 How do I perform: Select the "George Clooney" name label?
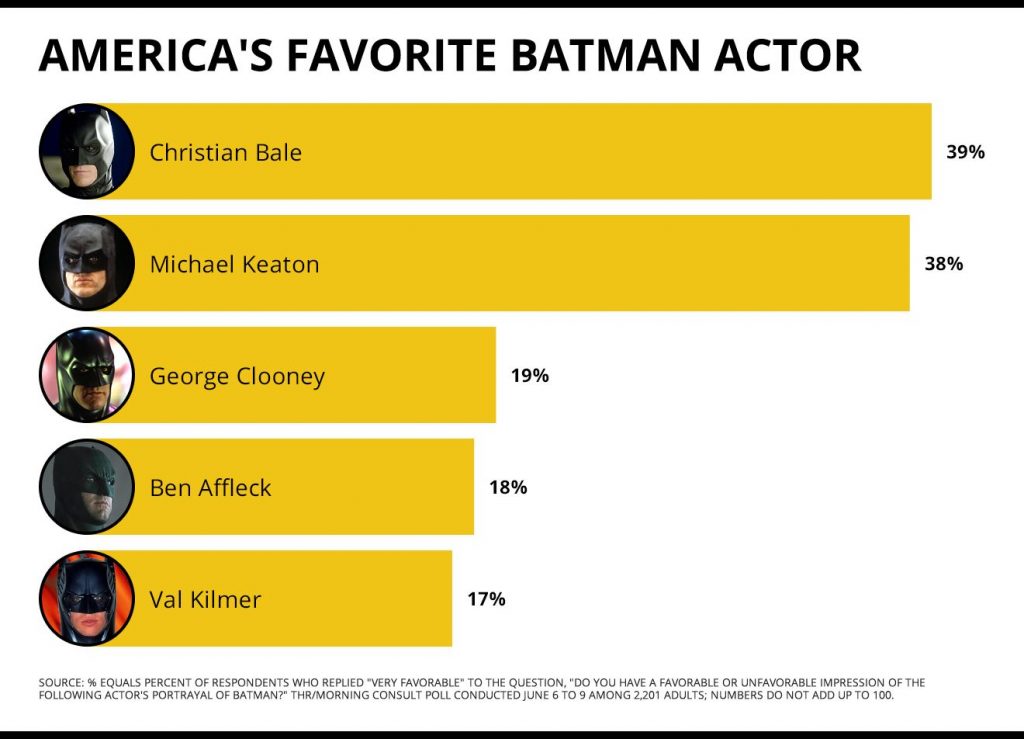click(x=237, y=377)
